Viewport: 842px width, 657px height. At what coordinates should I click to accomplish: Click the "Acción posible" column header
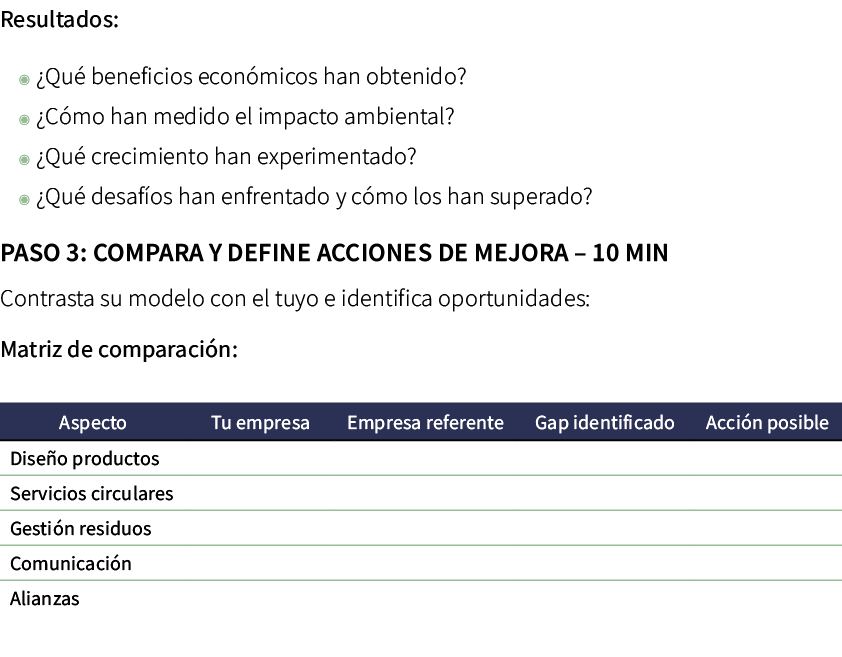click(x=767, y=422)
